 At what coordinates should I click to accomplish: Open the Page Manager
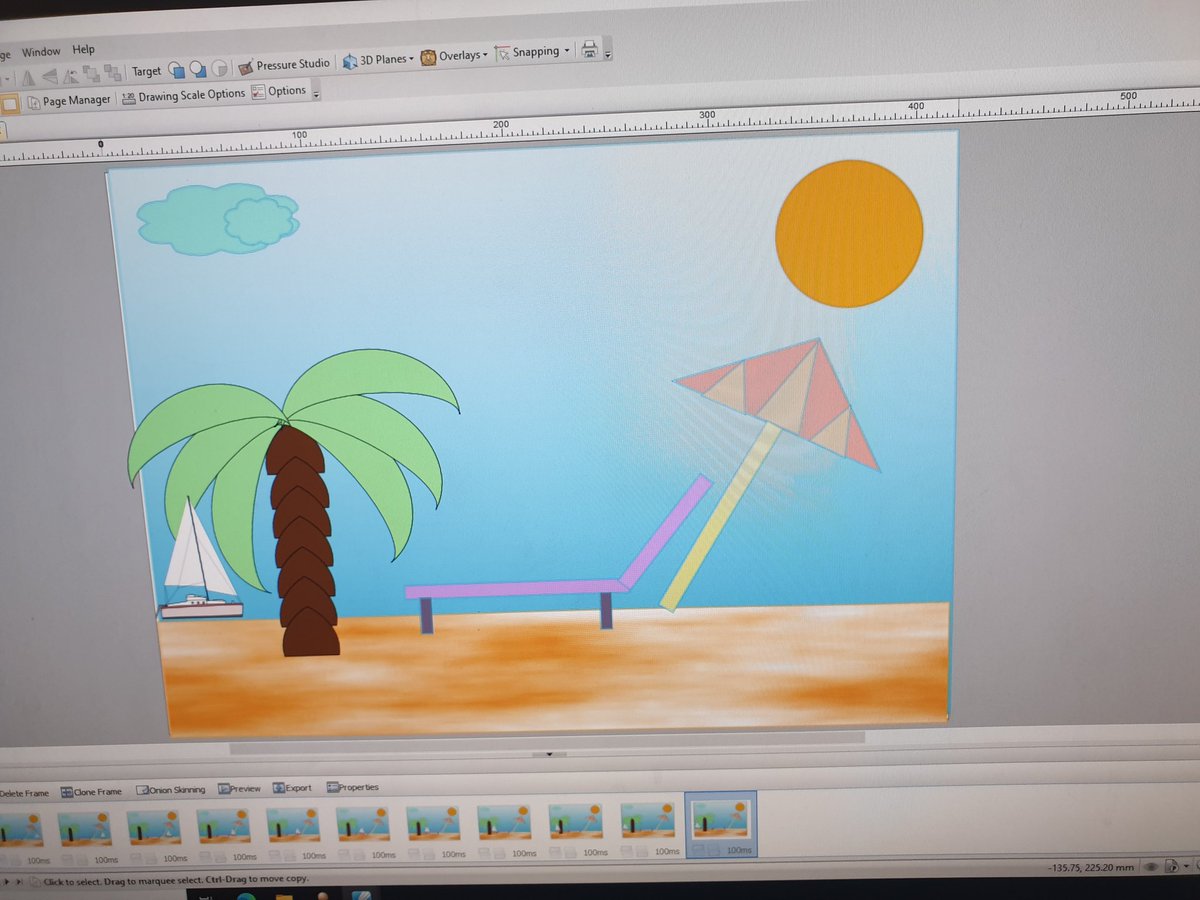[x=69, y=101]
